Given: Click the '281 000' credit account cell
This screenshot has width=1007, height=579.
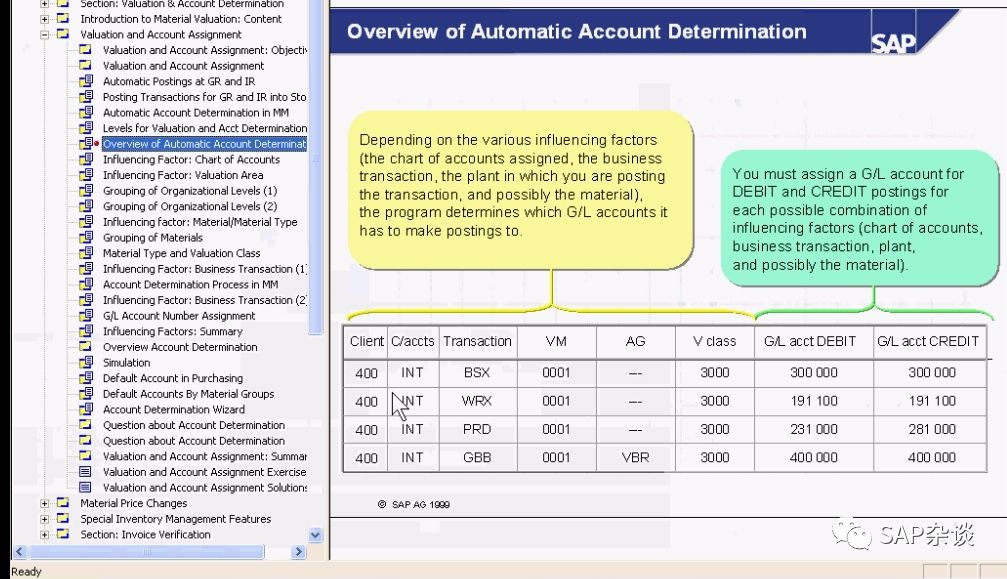Looking at the screenshot, I should pos(932,429).
